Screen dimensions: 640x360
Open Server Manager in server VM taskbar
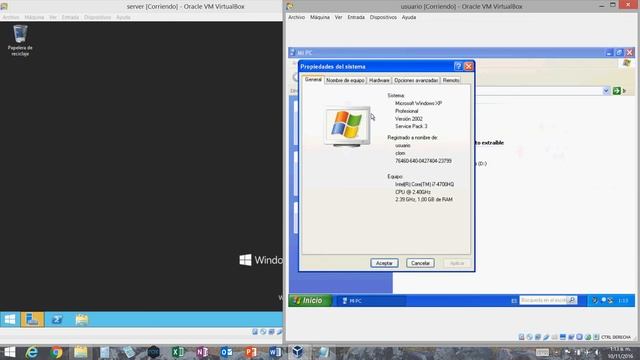(32, 319)
